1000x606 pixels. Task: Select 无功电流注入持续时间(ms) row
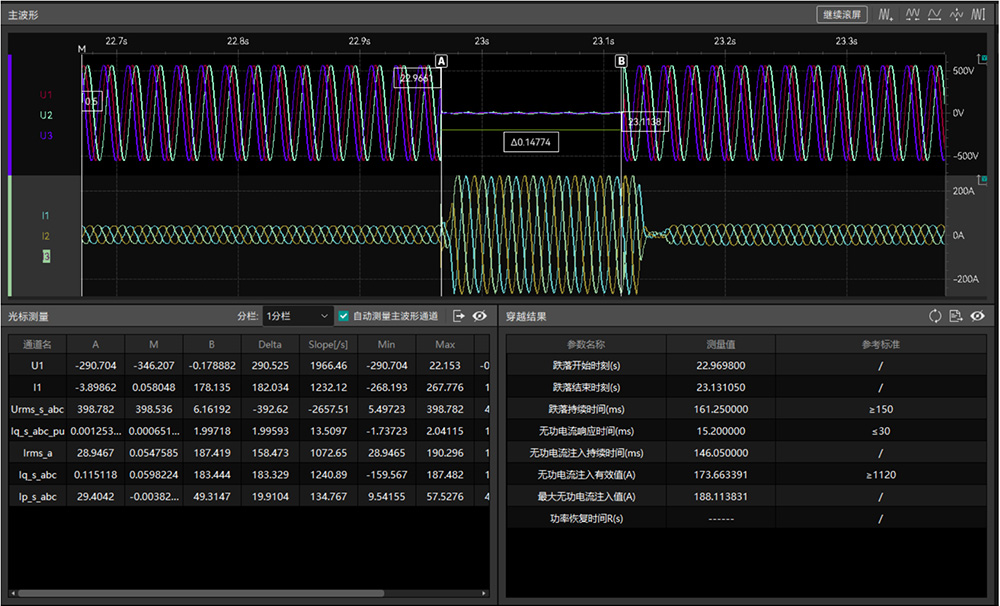click(x=746, y=453)
